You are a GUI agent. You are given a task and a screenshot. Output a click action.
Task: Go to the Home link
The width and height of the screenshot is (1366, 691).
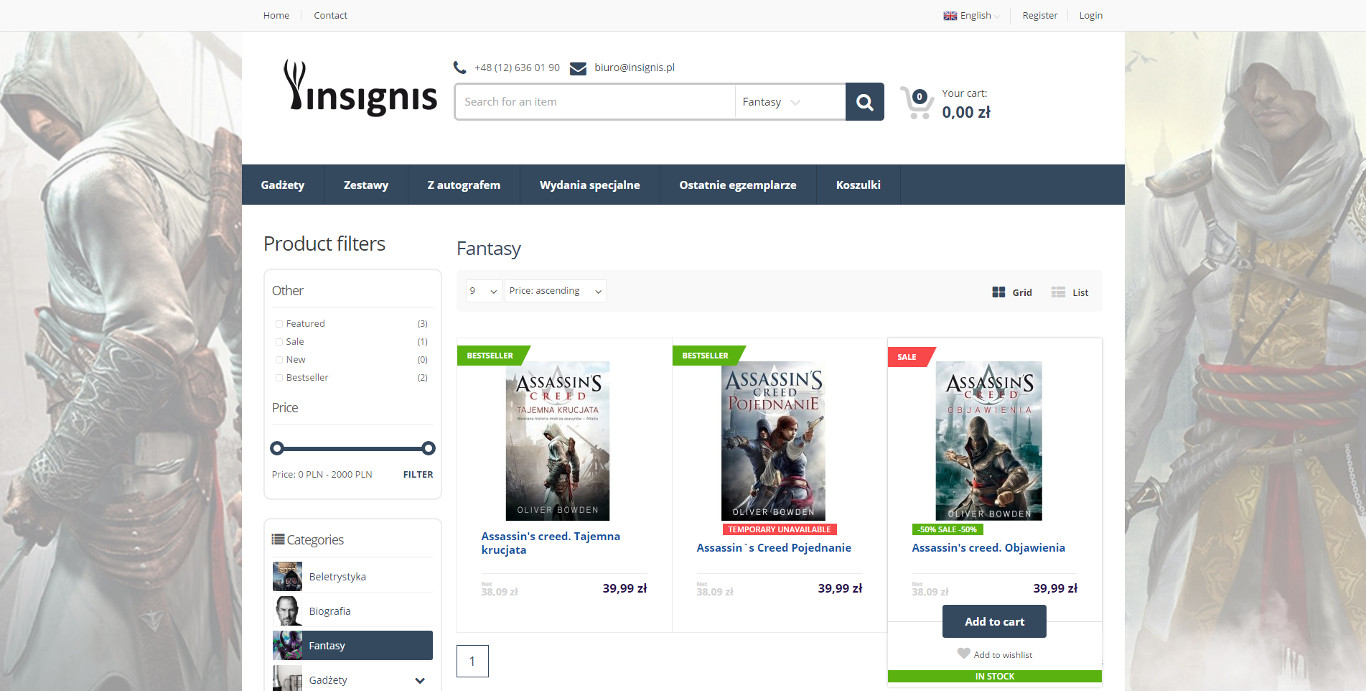click(x=276, y=16)
